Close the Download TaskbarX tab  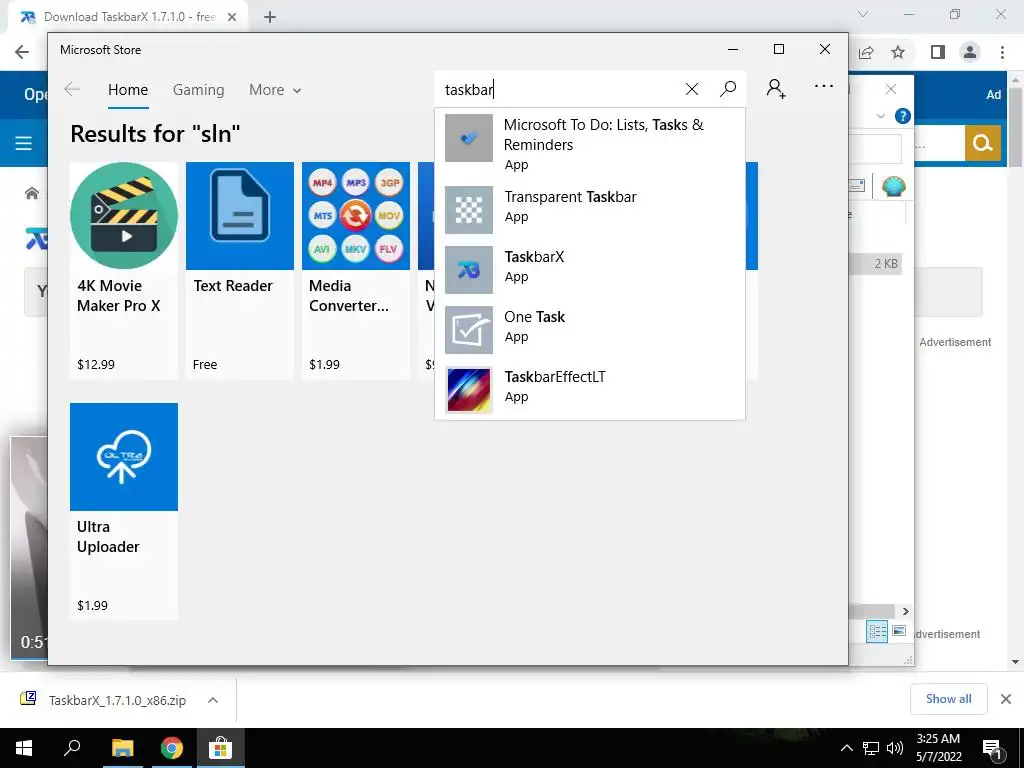[232, 17]
